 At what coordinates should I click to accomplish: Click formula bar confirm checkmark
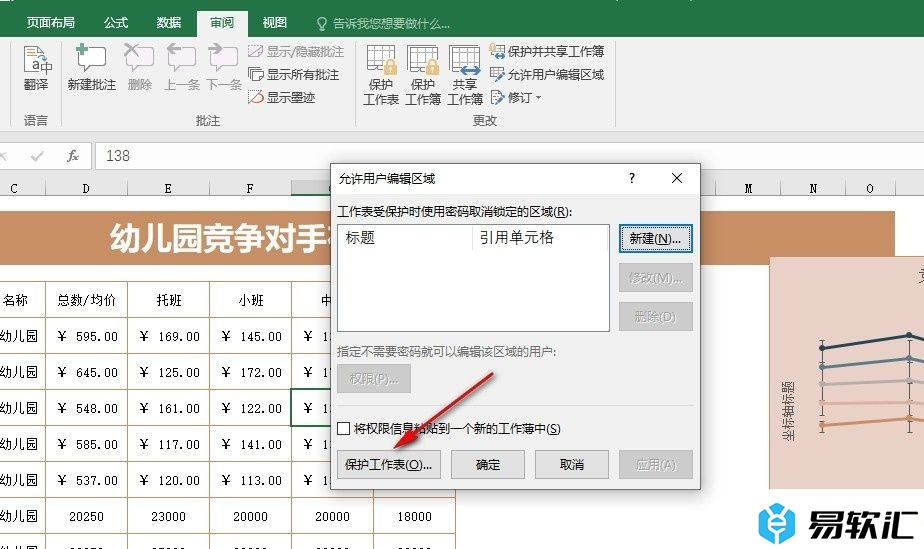pyautogui.click(x=37, y=156)
